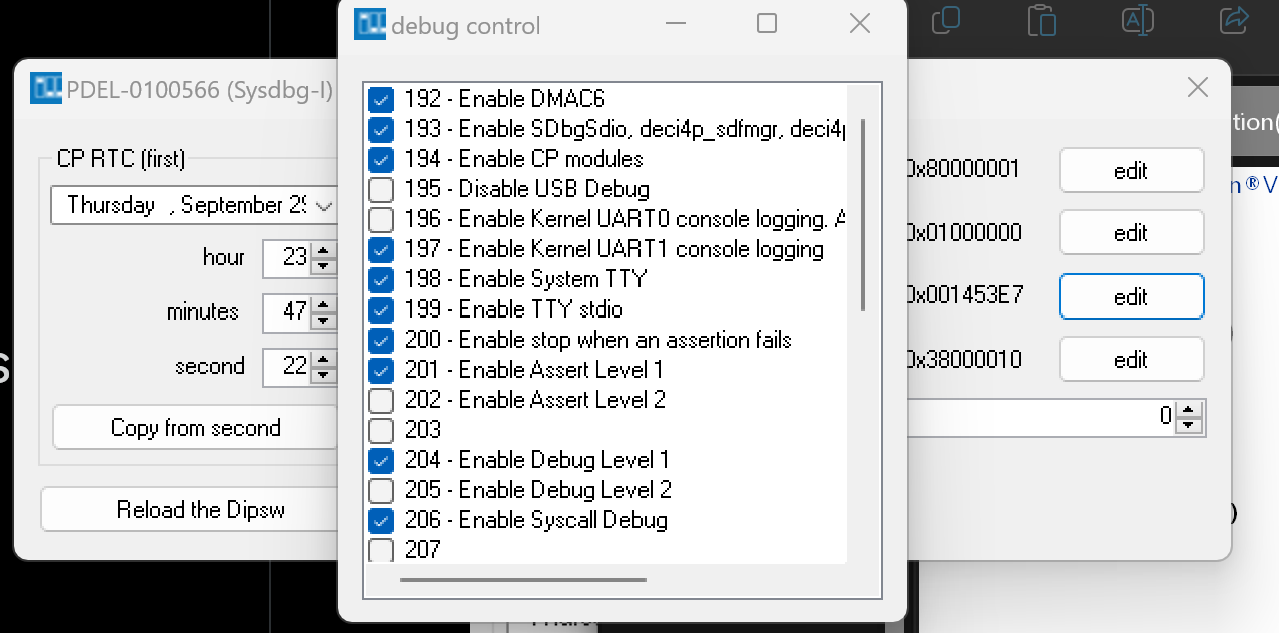Screen dimensions: 1280x634
Task: Click the paste clipboard icon in the top toolbar
Action: (x=1041, y=20)
